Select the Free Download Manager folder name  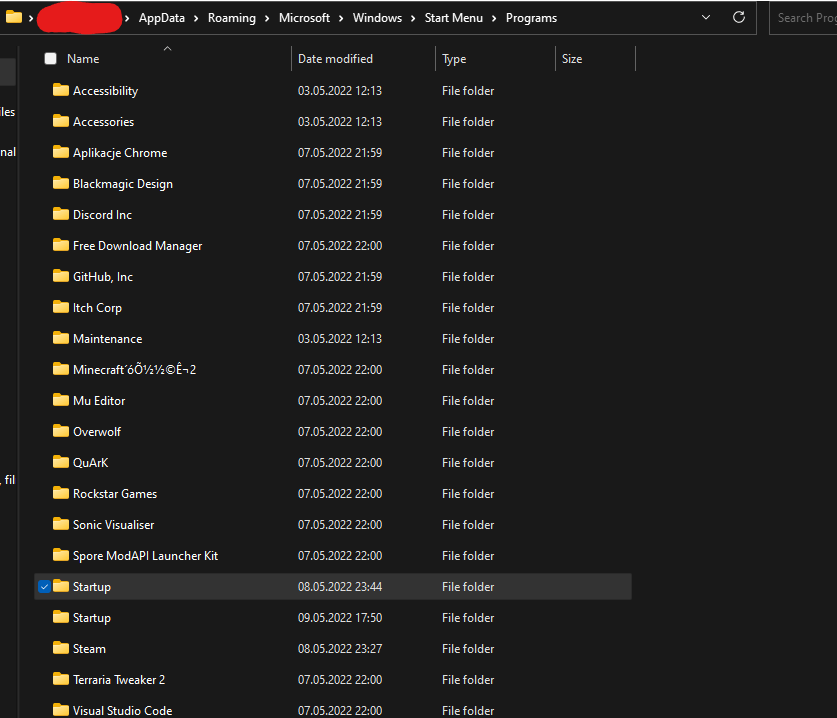click(x=138, y=246)
